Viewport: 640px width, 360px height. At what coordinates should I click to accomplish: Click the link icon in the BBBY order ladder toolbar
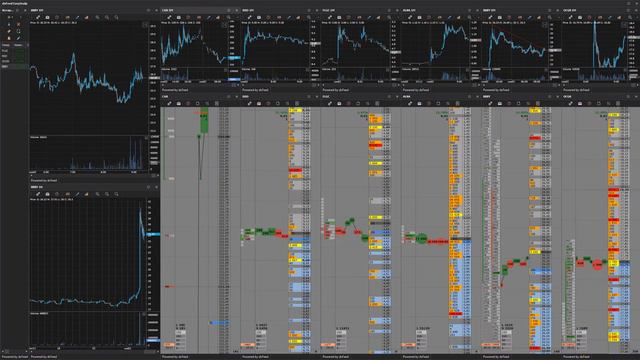(491, 104)
